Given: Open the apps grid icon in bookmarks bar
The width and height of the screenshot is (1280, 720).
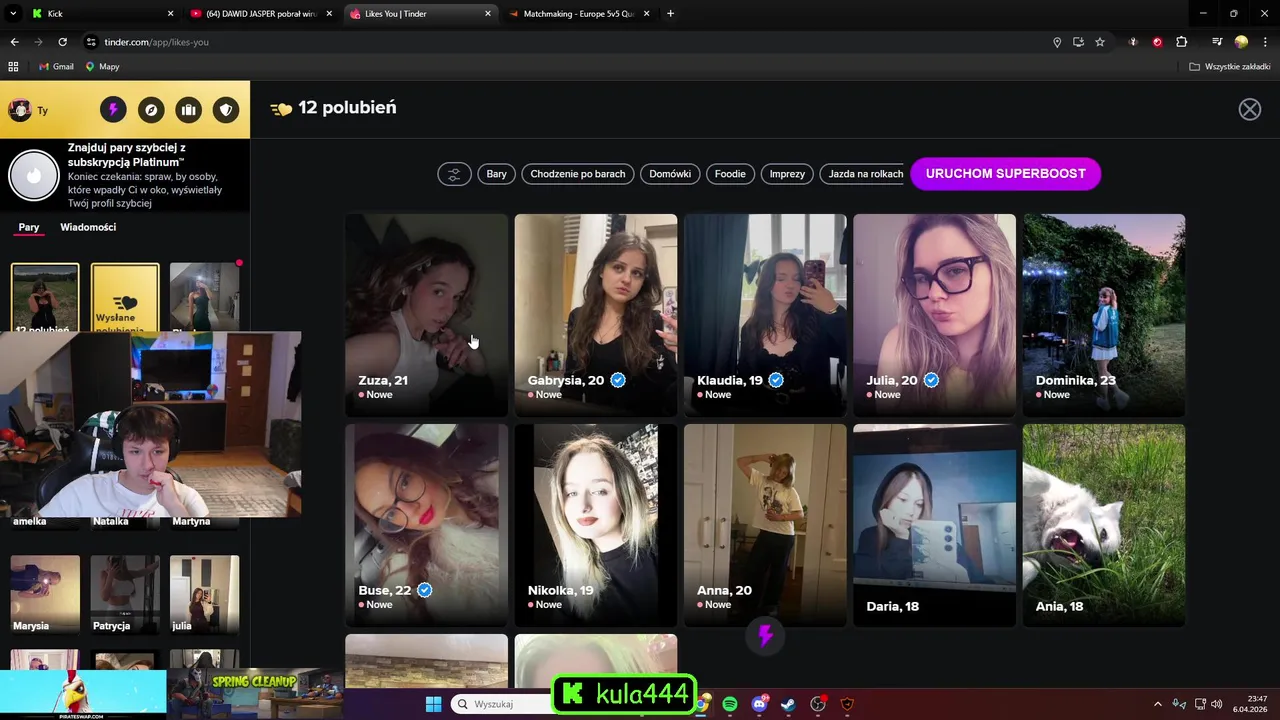Looking at the screenshot, I should coord(13,66).
